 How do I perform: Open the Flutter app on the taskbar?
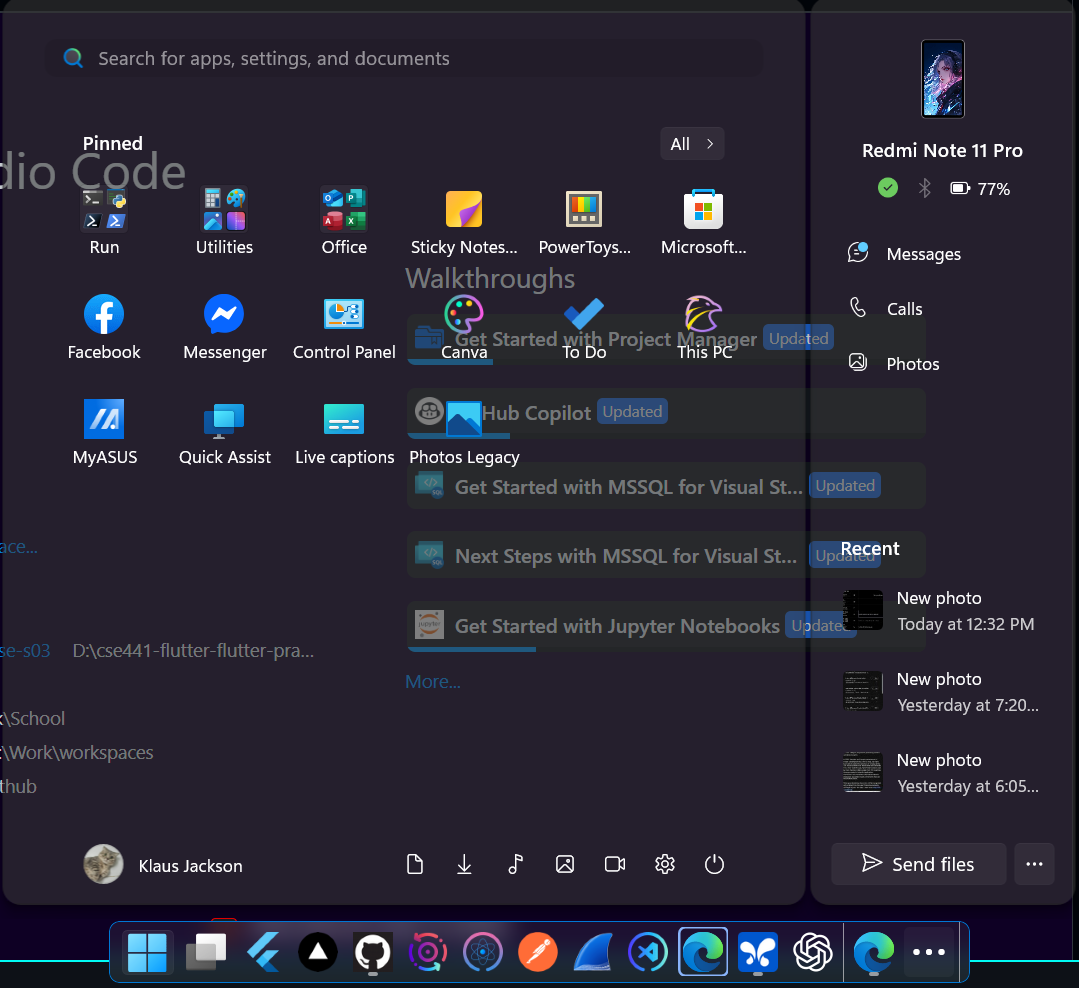263,952
